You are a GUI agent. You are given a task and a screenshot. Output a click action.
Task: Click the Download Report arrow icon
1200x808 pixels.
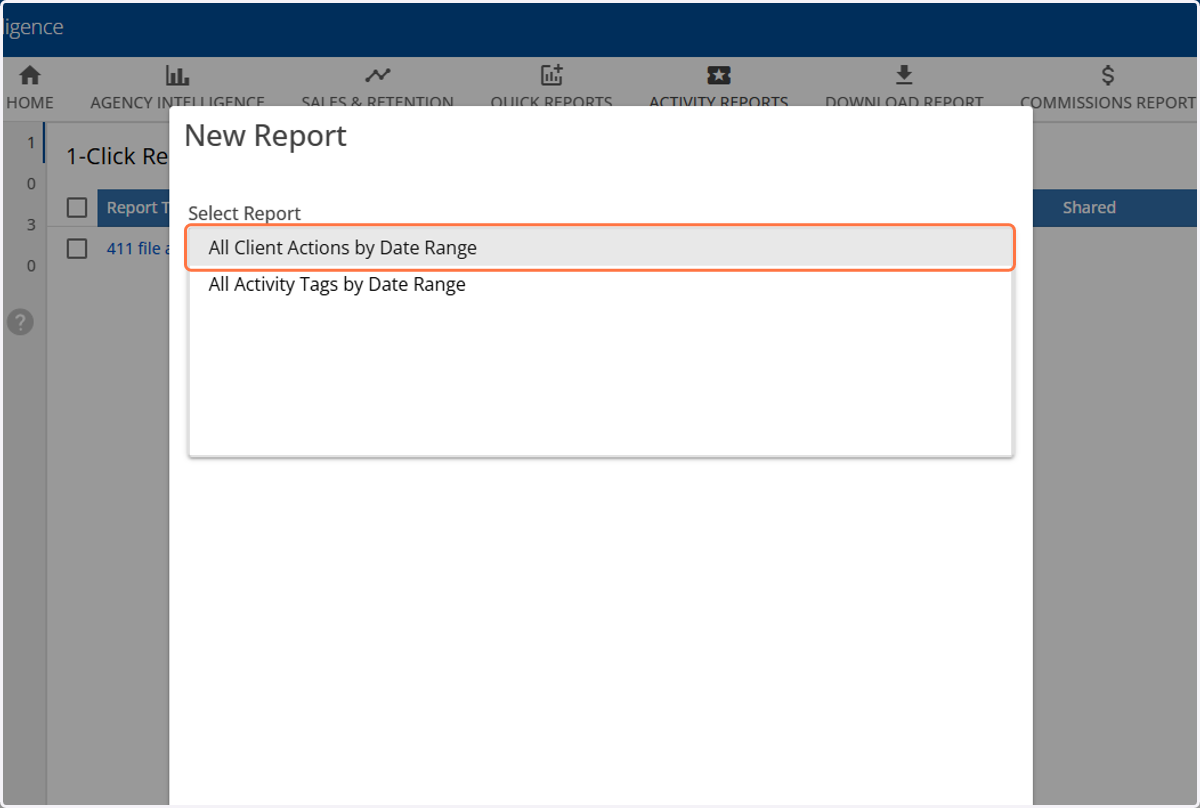[x=904, y=75]
